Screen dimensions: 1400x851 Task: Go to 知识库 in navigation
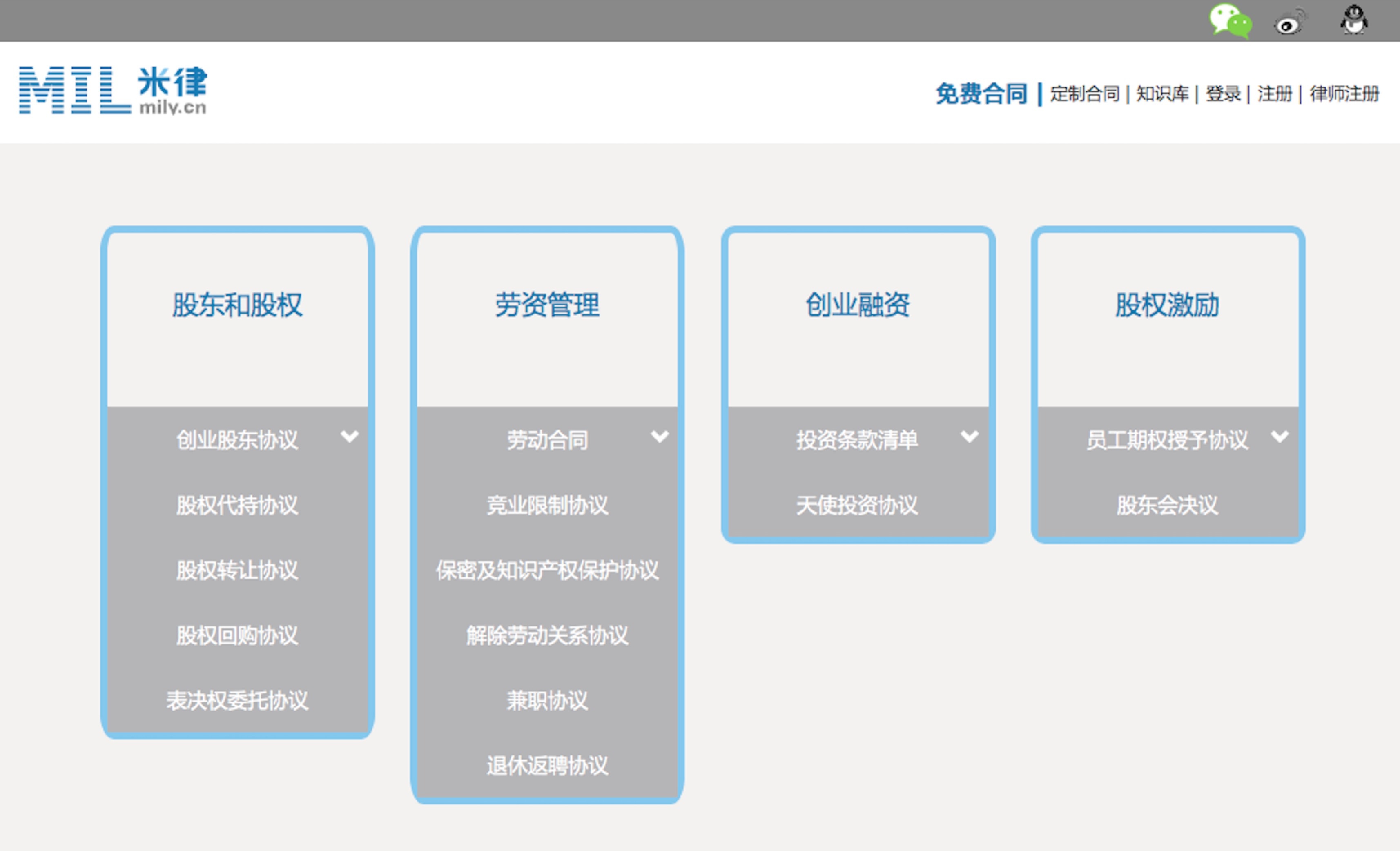tap(1162, 94)
